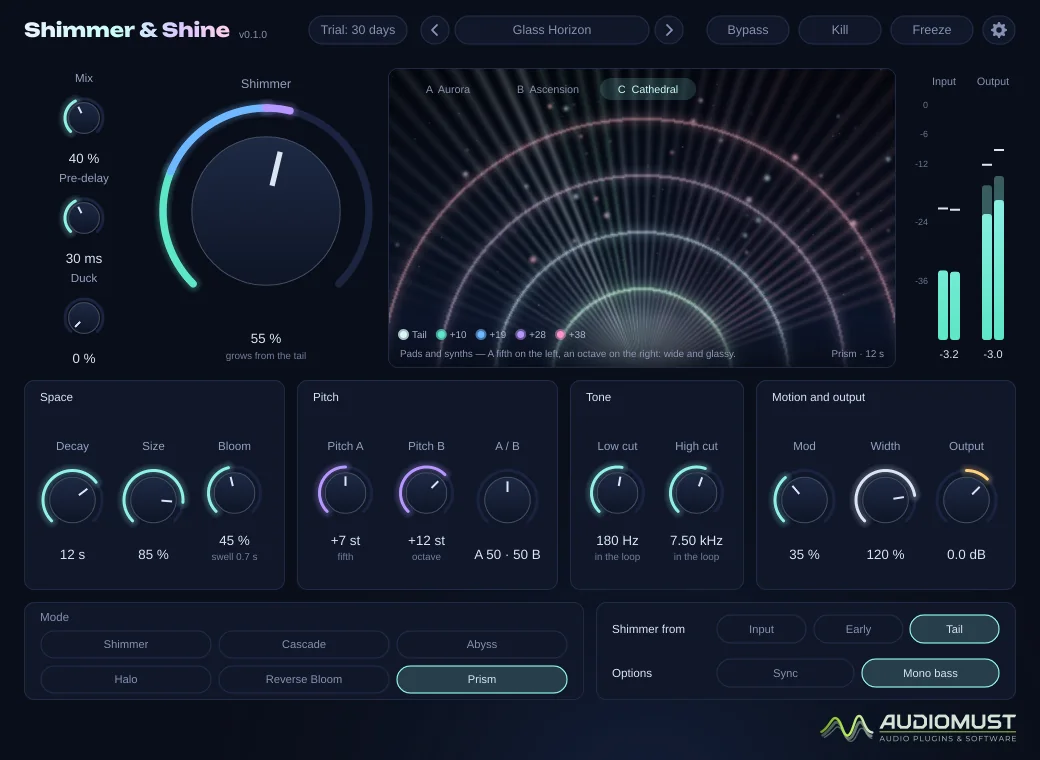Go to next preset with right chevron
Image resolution: width=1040 pixels, height=760 pixels.
(x=669, y=30)
